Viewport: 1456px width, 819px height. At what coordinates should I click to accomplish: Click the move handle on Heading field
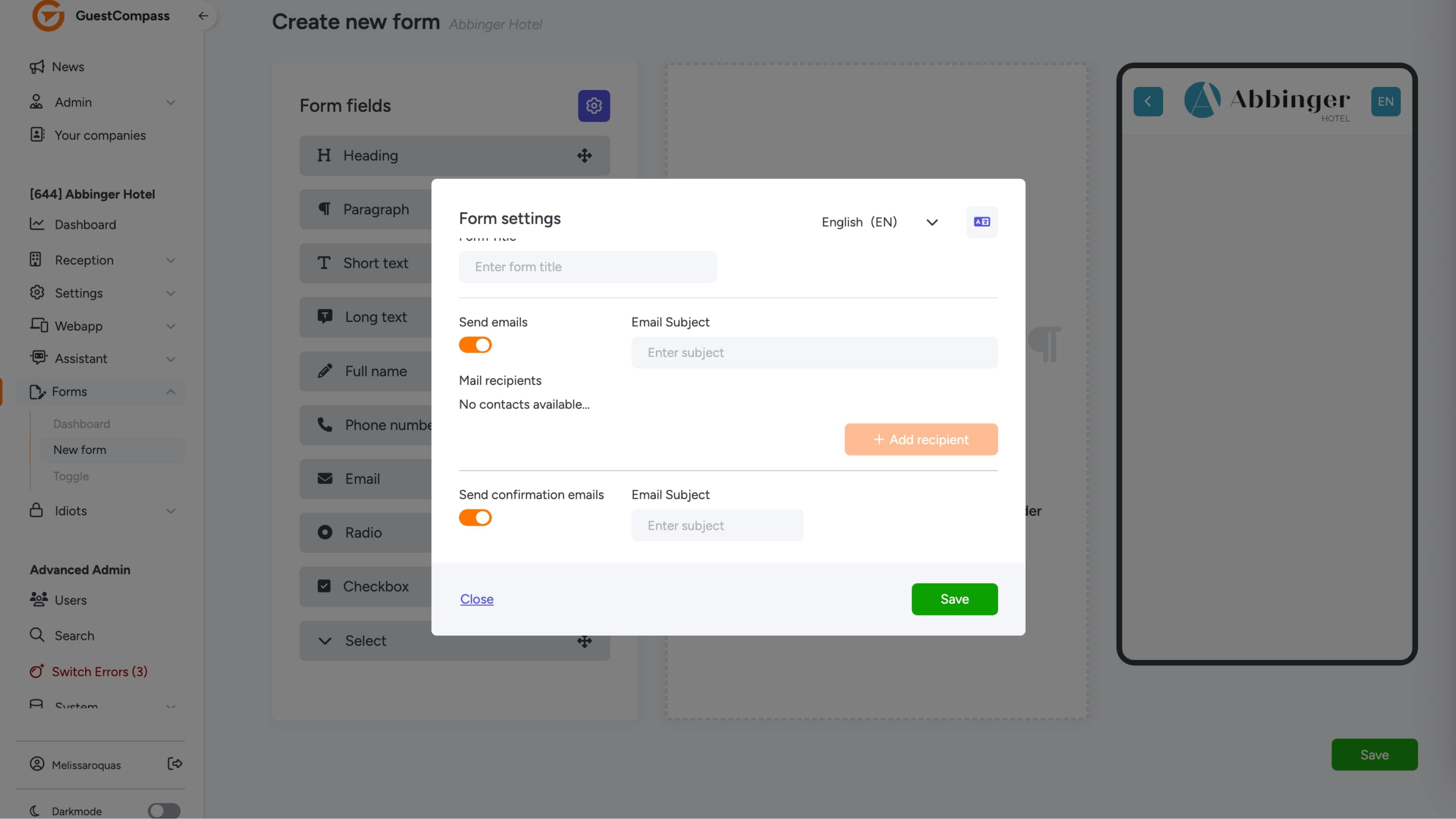(x=584, y=156)
